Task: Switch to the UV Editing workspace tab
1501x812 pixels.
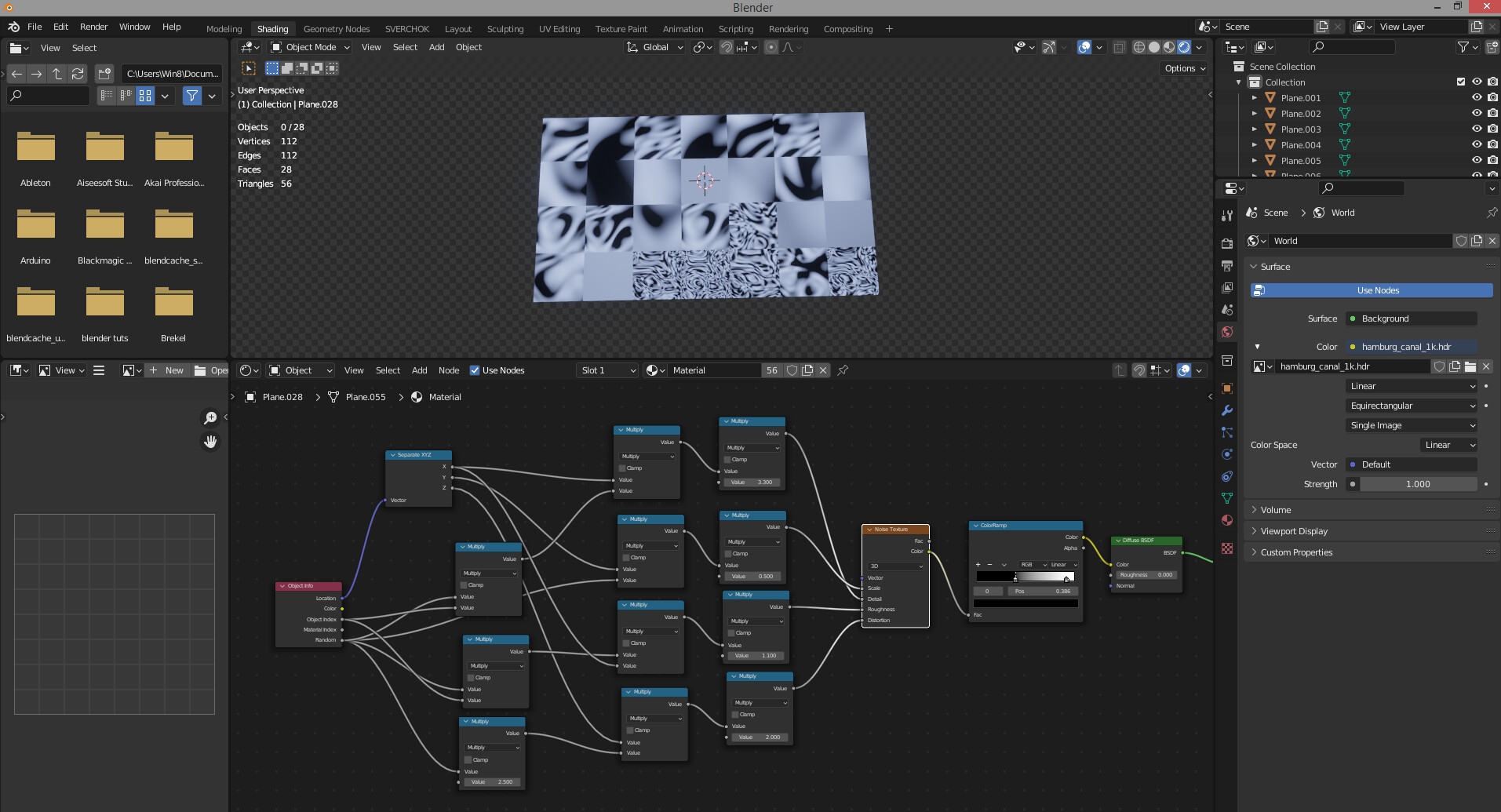Action: (x=559, y=29)
